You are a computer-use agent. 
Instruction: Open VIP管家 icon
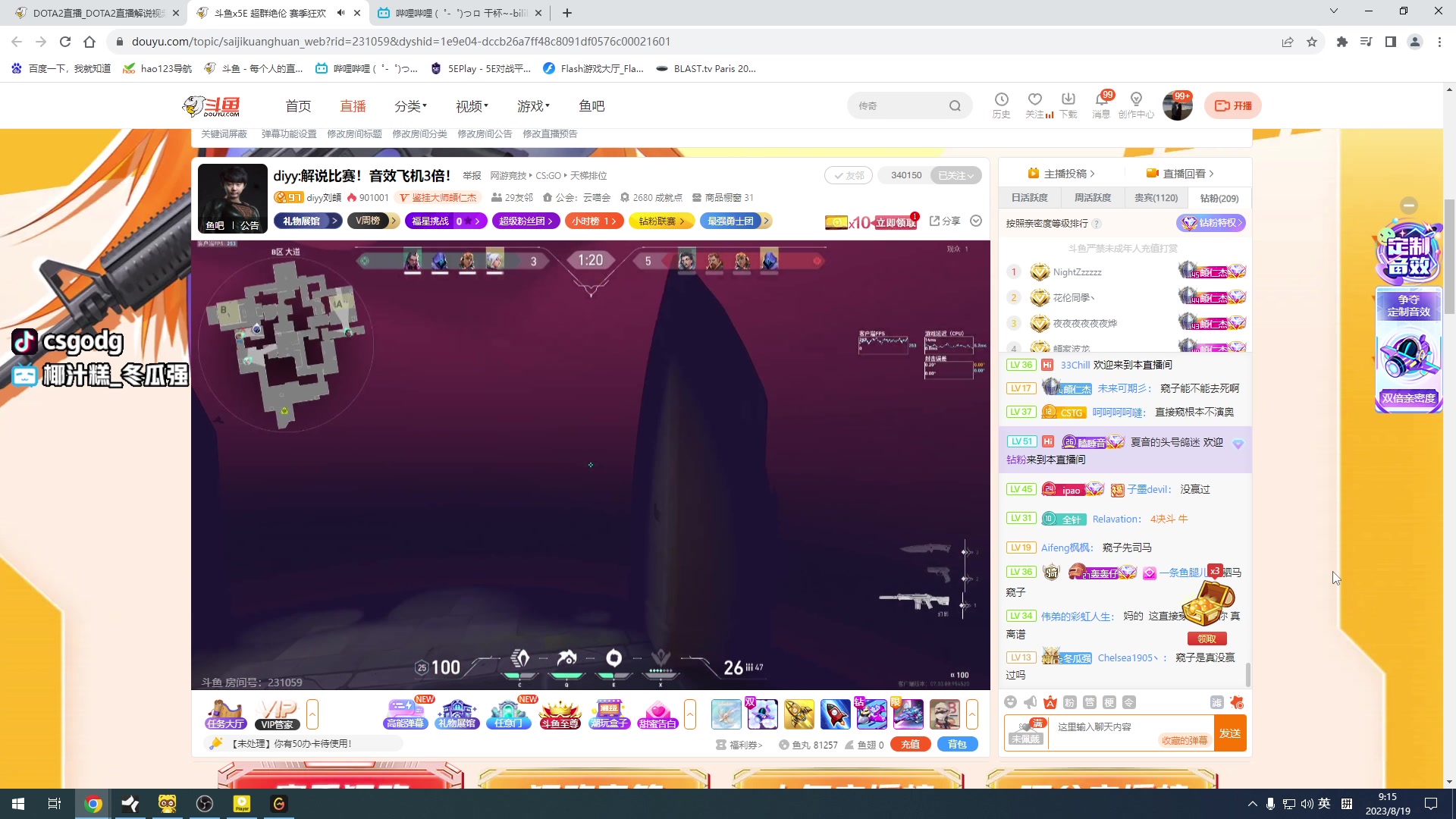tap(278, 714)
